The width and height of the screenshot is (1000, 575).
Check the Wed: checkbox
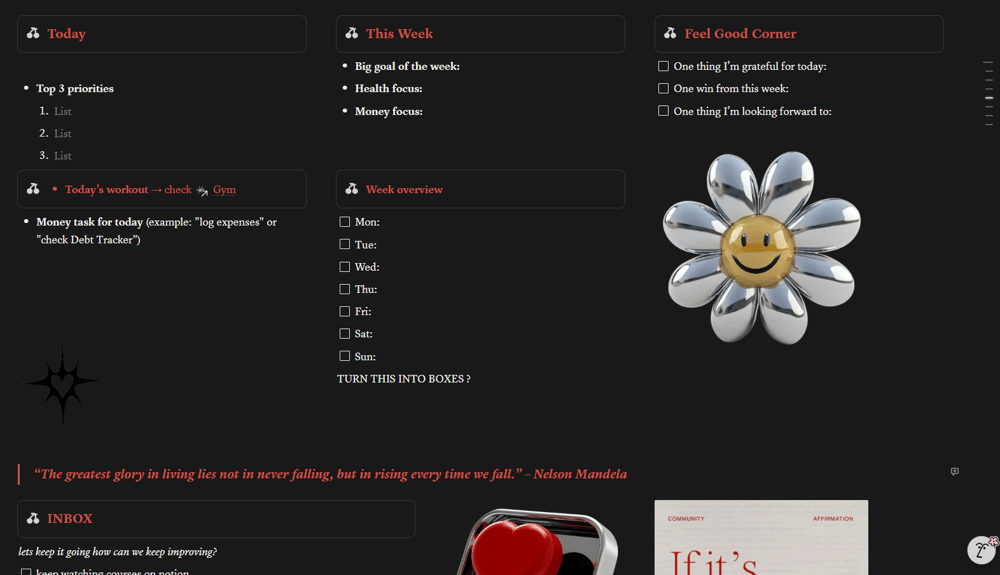pos(344,266)
